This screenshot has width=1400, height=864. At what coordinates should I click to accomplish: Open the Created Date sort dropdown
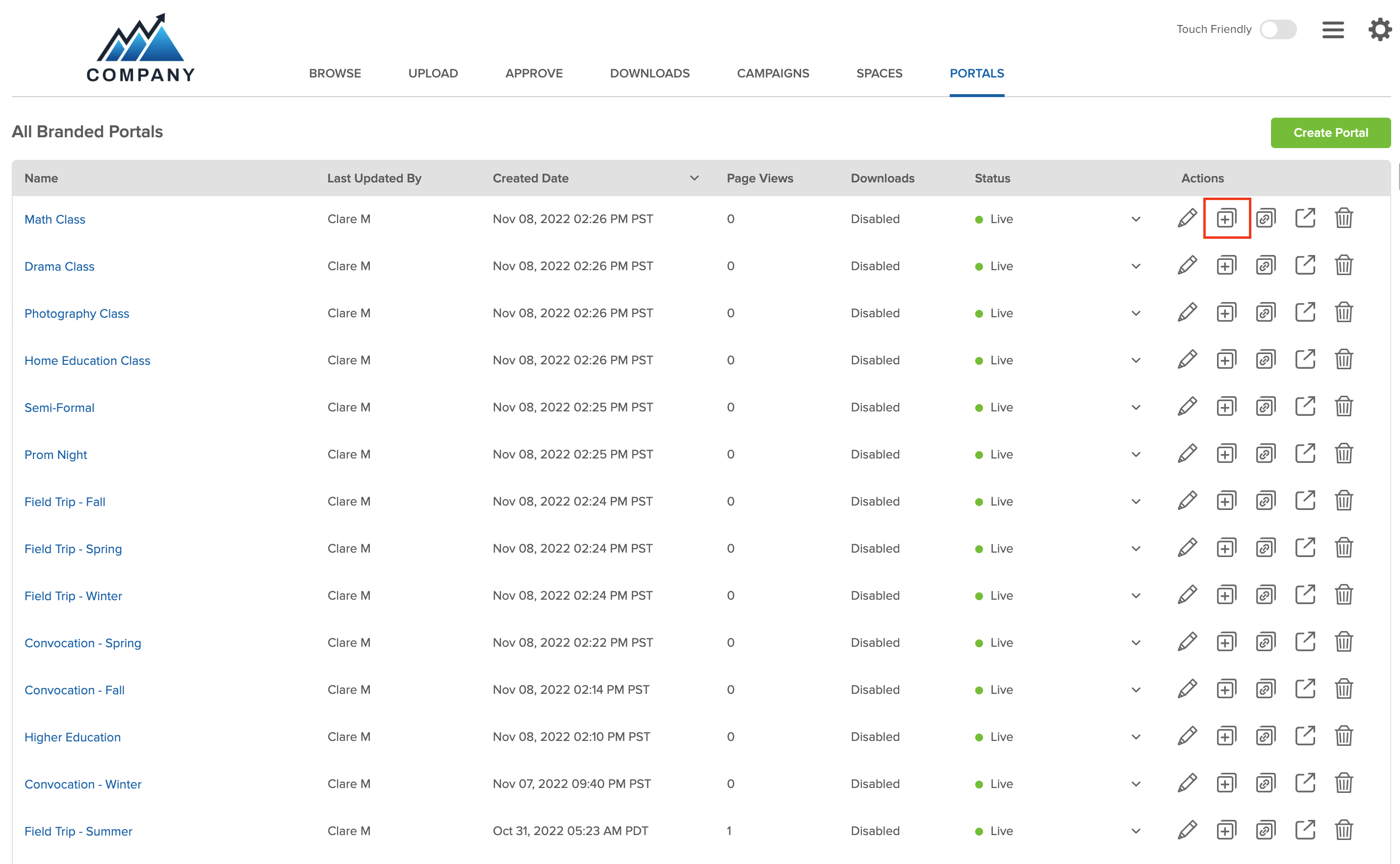(694, 178)
